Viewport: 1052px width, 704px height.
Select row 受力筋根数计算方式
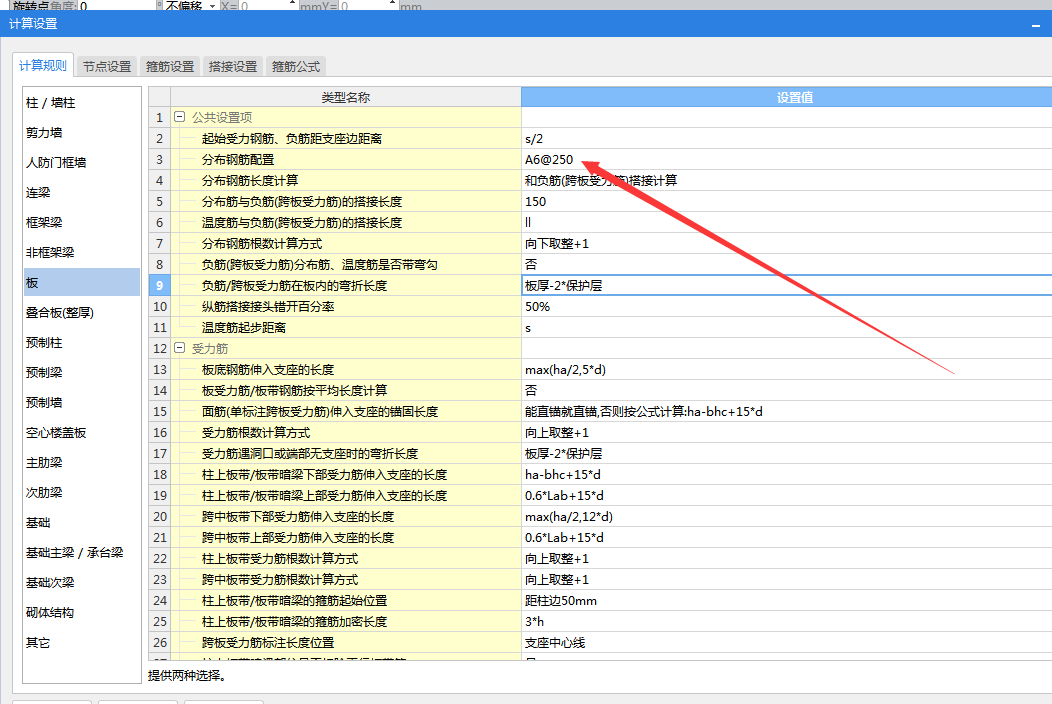pos(346,432)
